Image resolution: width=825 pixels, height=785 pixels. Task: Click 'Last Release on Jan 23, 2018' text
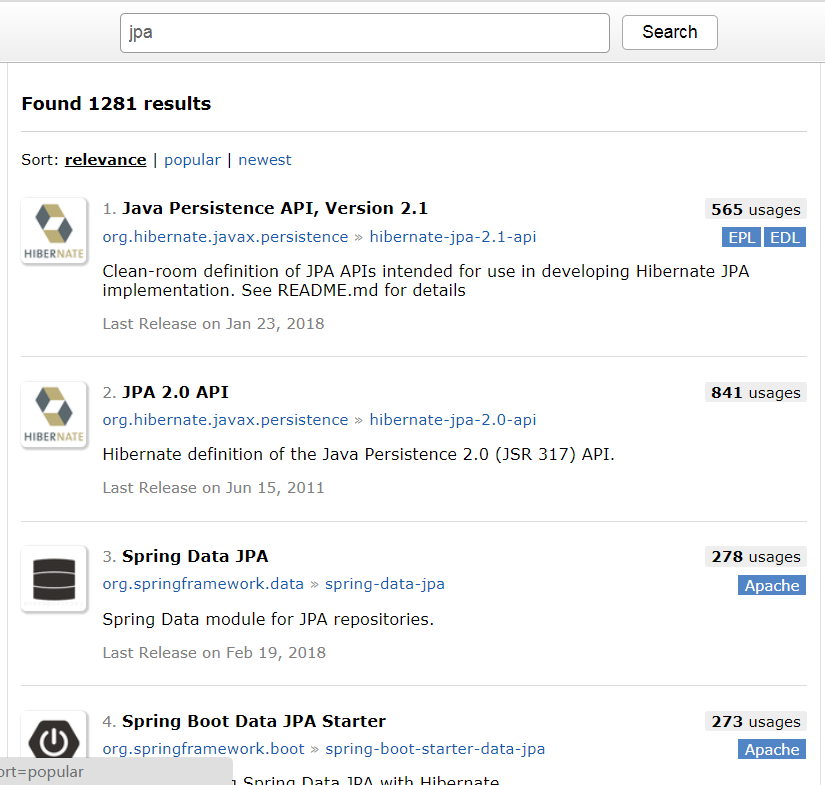pyautogui.click(x=214, y=324)
